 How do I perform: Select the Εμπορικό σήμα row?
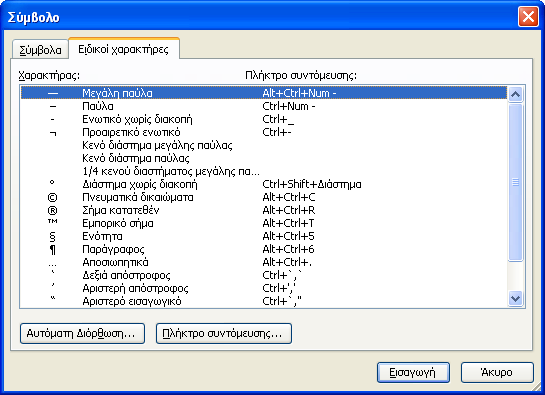coord(264,223)
